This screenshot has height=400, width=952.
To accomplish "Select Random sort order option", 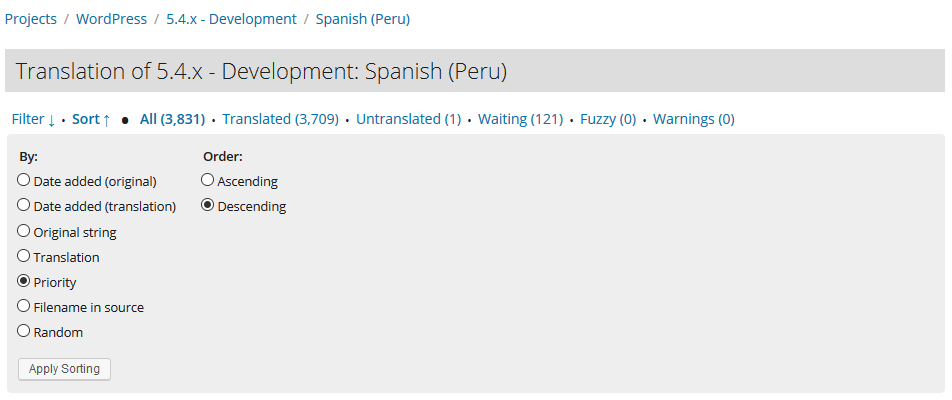I will [24, 332].
